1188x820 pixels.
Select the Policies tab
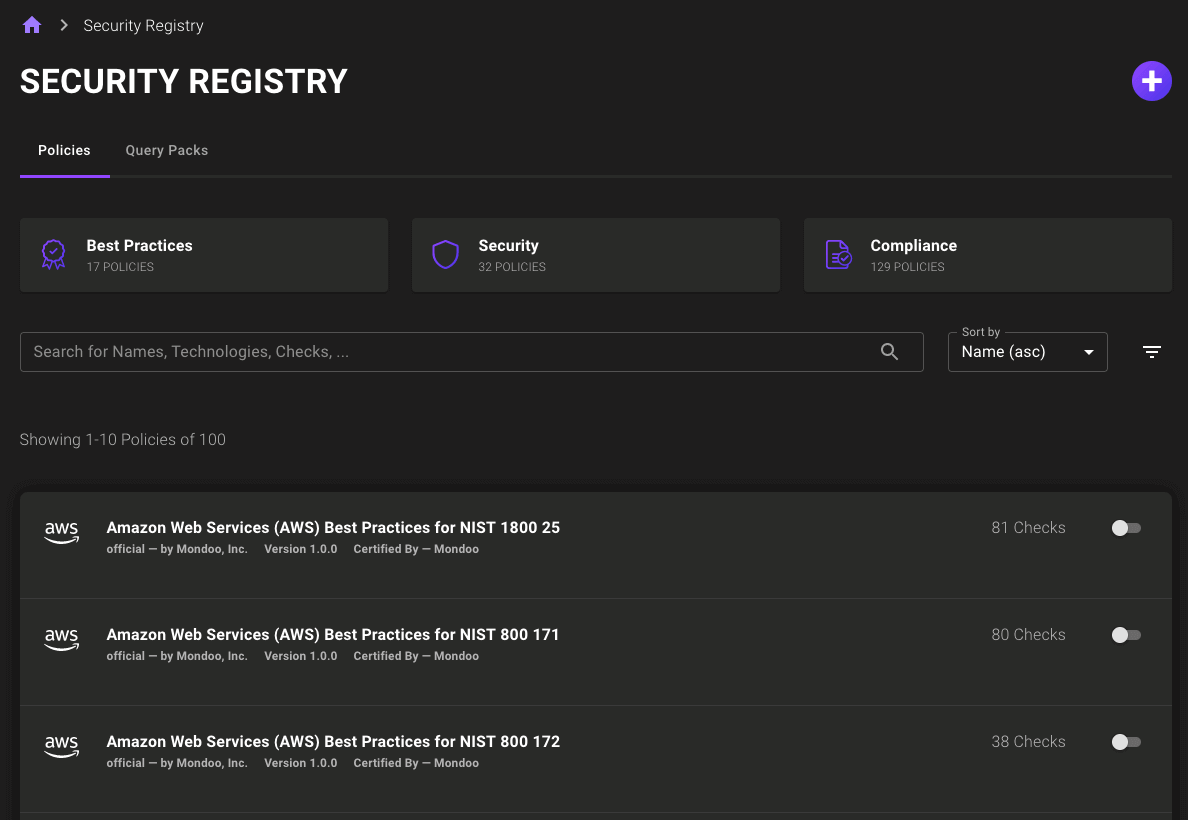tap(64, 150)
